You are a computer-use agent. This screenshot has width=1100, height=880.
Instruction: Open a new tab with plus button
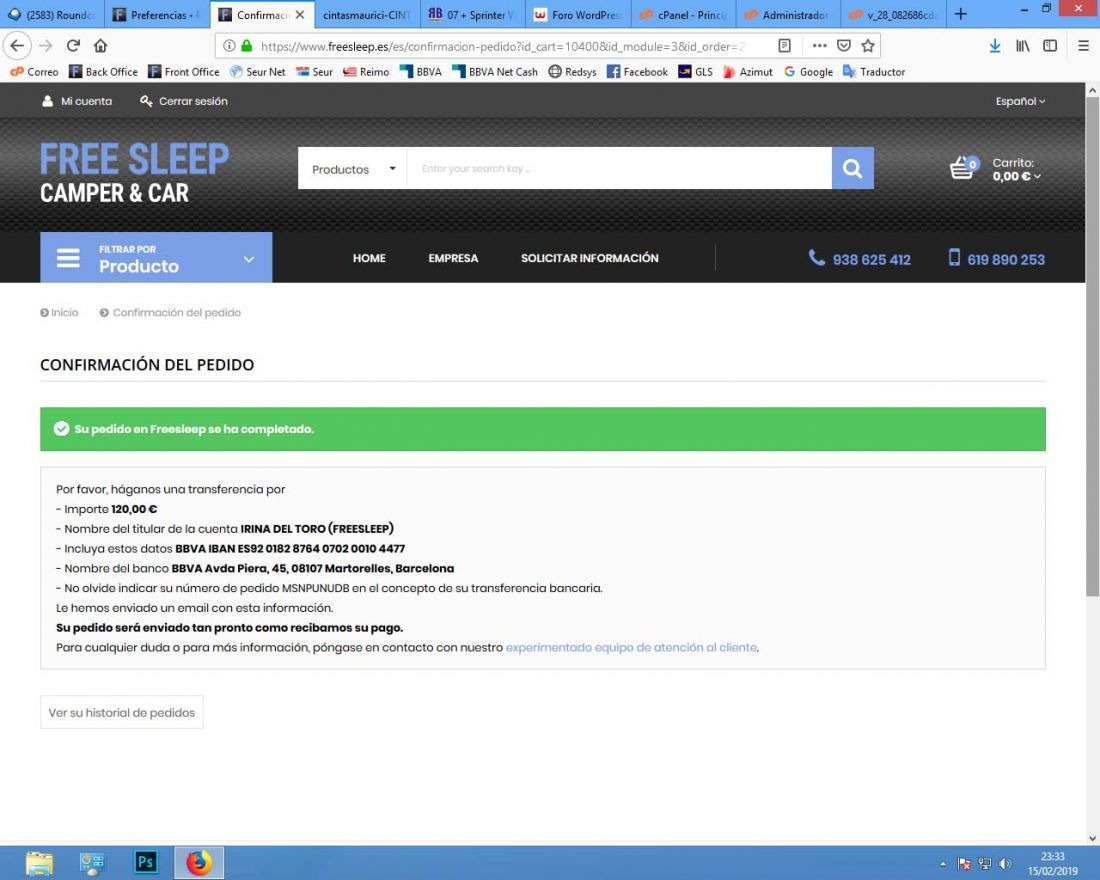pos(960,14)
